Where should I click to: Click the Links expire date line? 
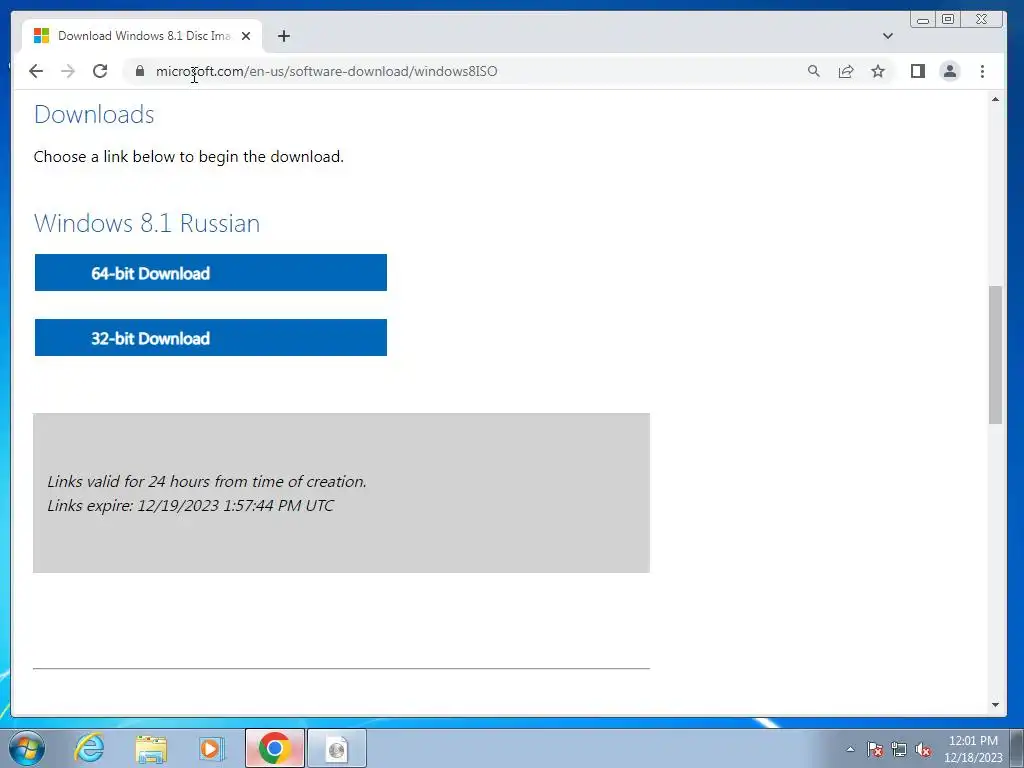191,505
